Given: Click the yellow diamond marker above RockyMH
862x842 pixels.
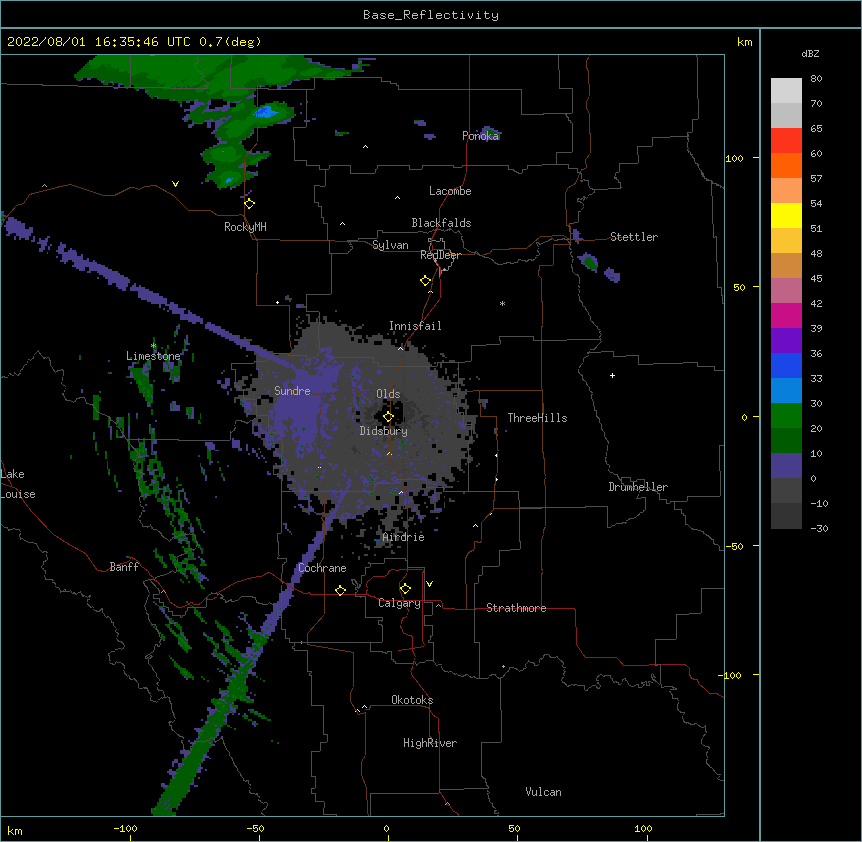Looking at the screenshot, I should pos(249,204).
